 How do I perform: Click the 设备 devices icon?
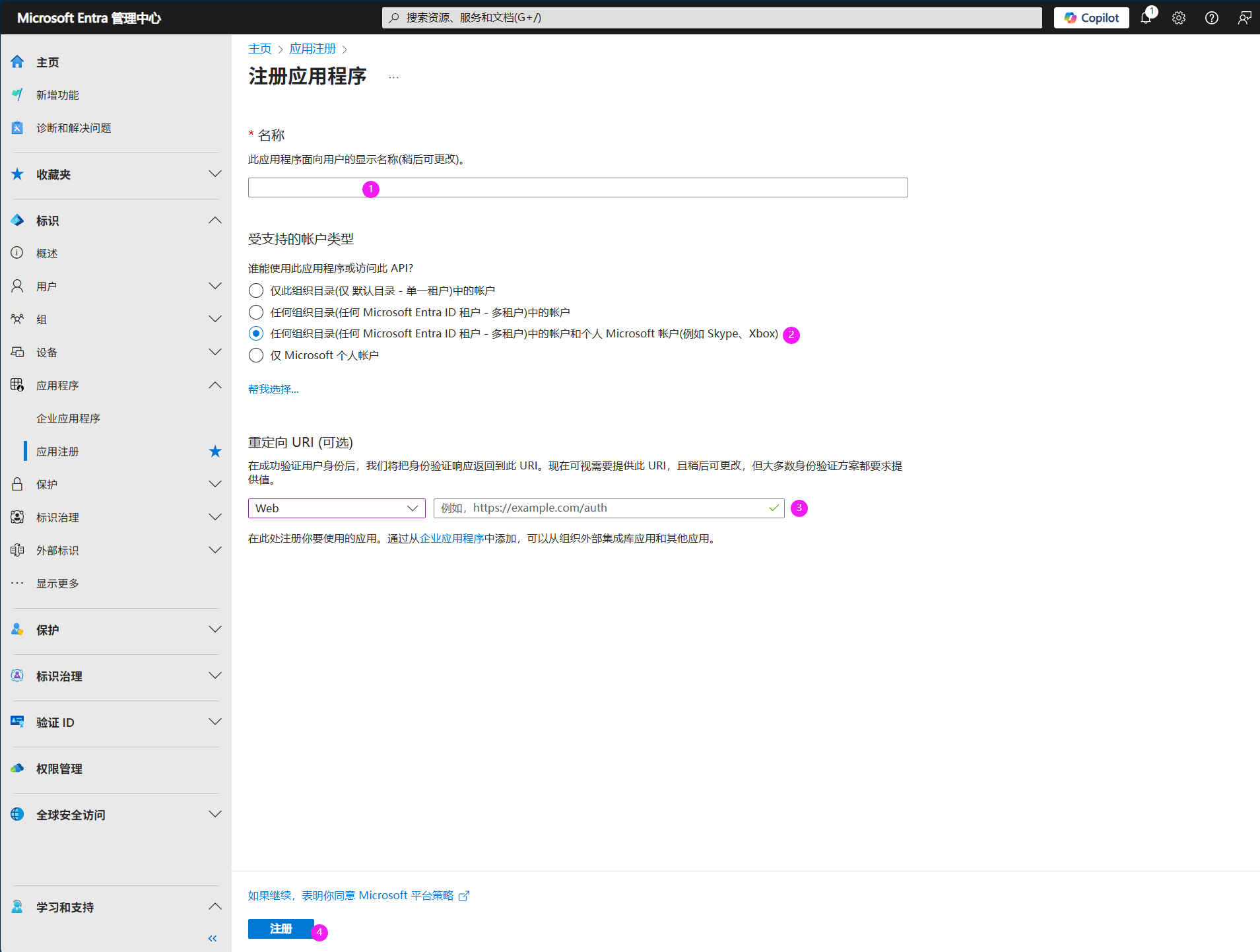17,353
